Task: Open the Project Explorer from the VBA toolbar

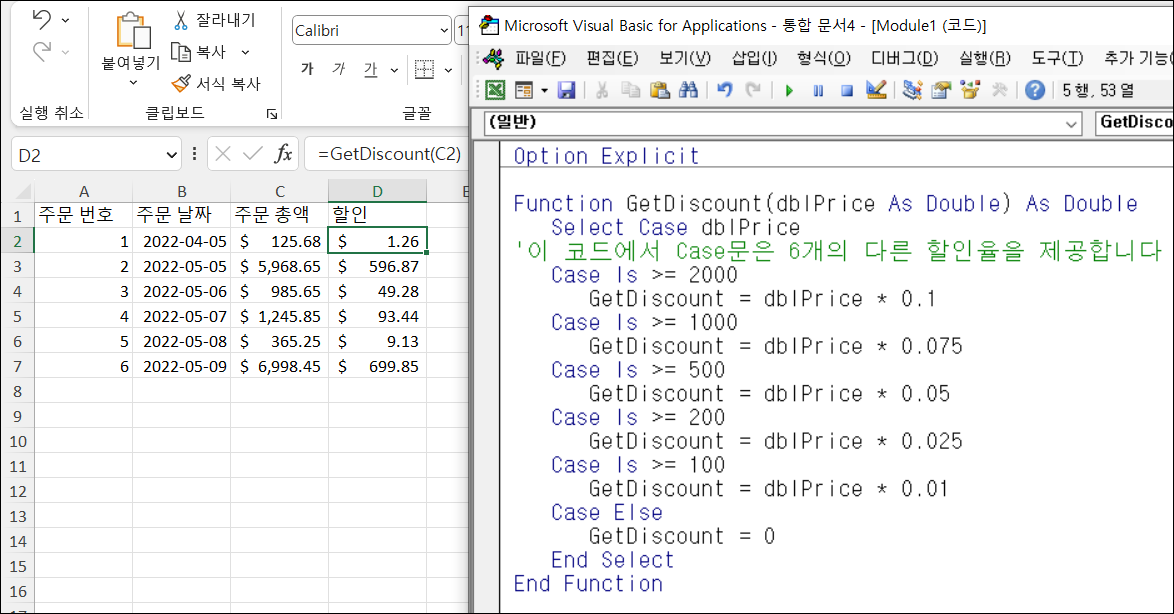Action: 912,91
